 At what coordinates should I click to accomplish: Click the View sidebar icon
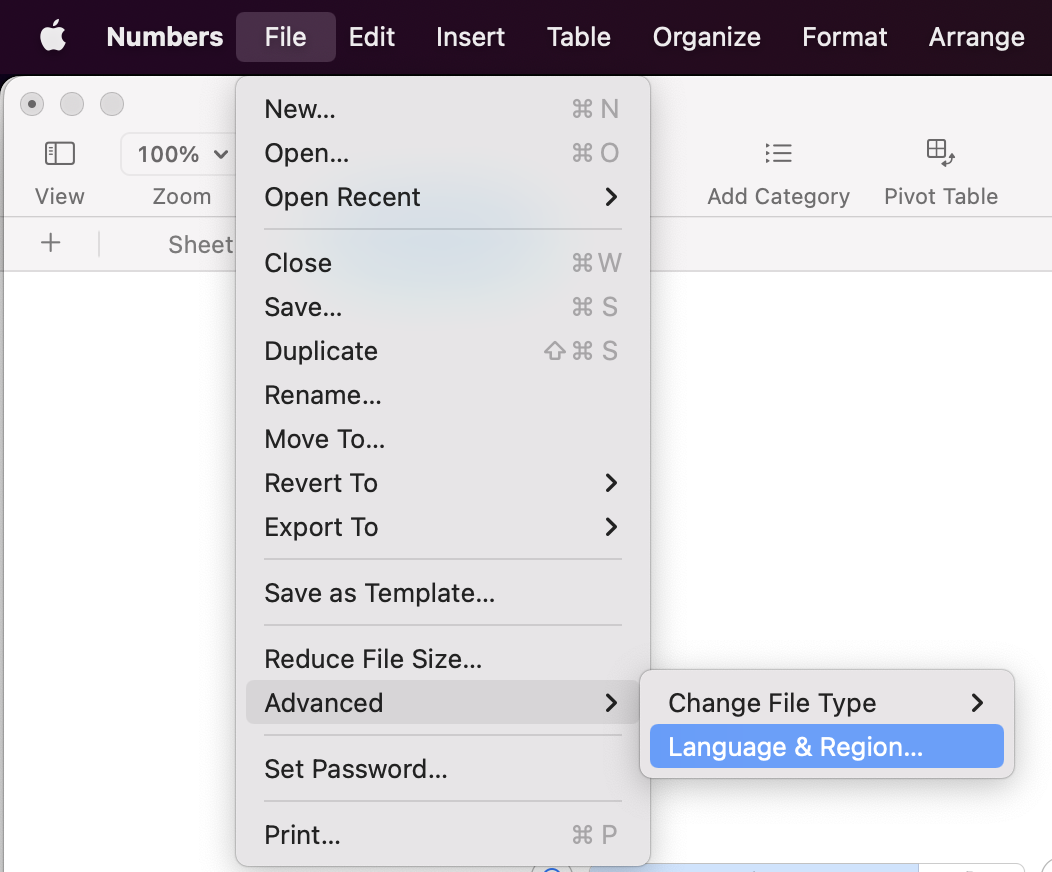60,153
